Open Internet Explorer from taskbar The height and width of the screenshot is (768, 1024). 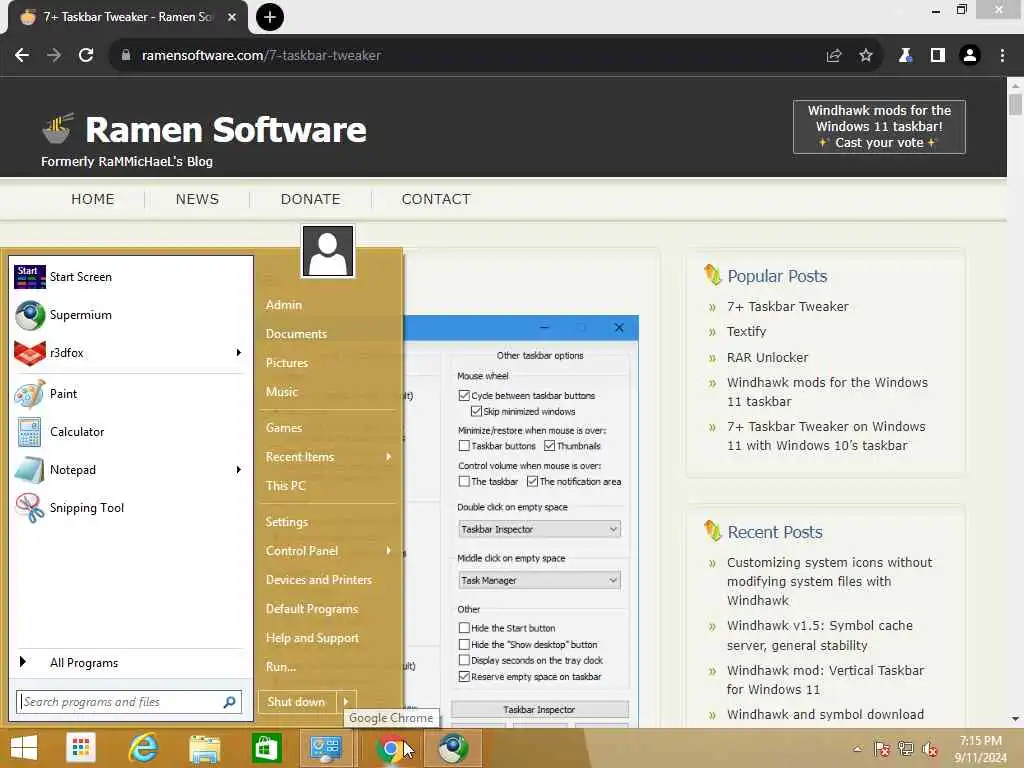[143, 748]
